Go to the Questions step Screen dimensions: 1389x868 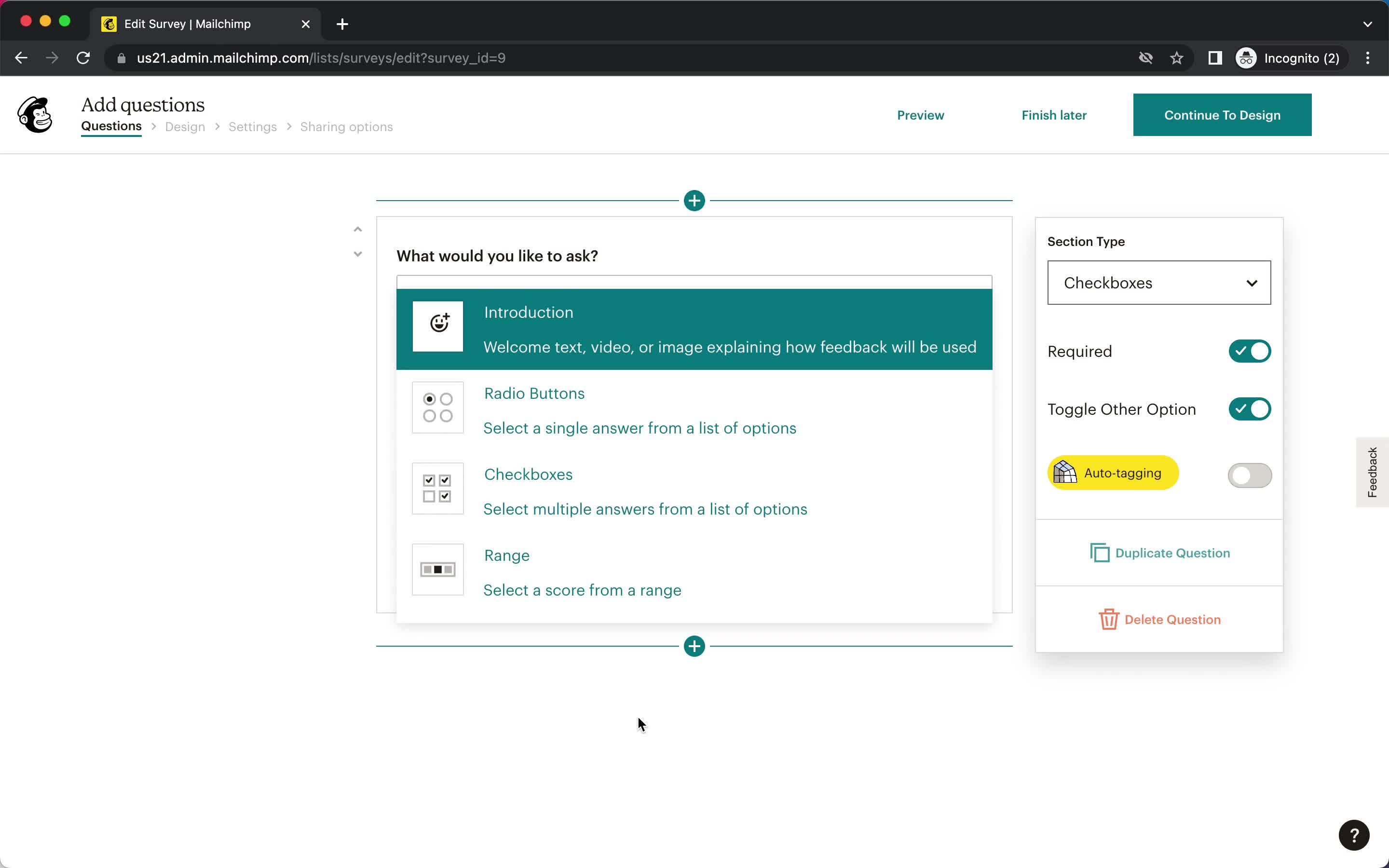click(x=111, y=126)
